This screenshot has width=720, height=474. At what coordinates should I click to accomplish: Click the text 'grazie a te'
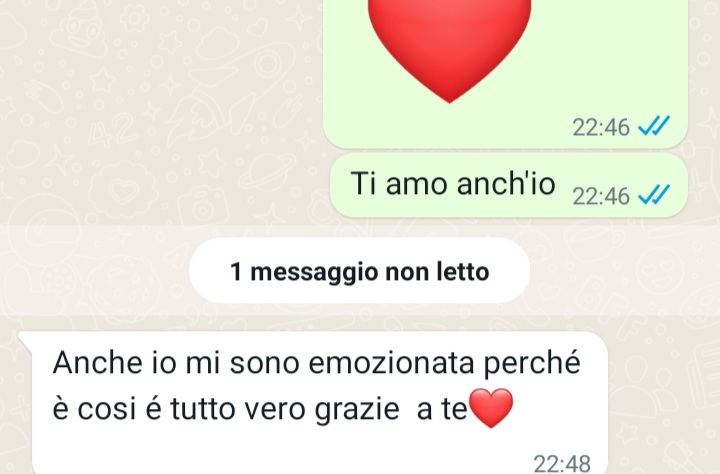coord(391,410)
